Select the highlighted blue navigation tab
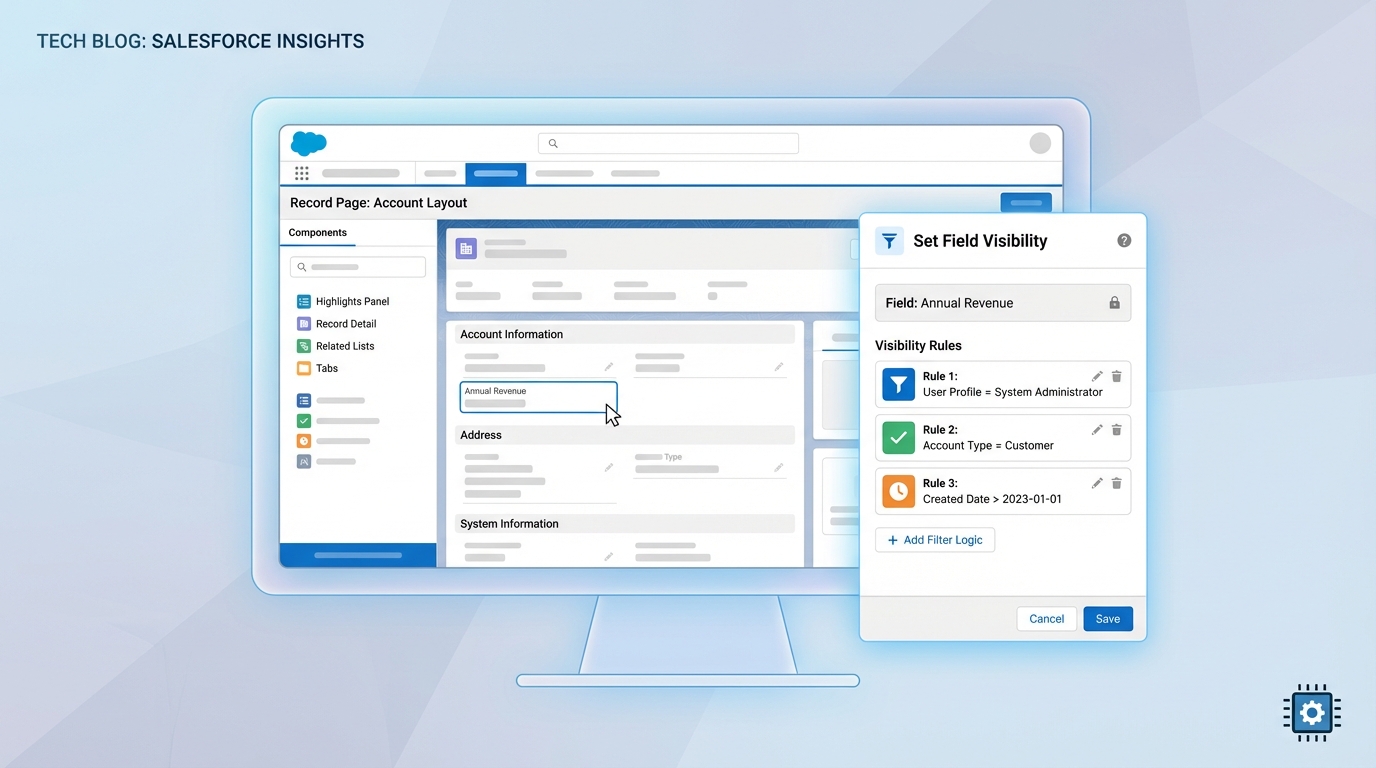 tap(495, 173)
